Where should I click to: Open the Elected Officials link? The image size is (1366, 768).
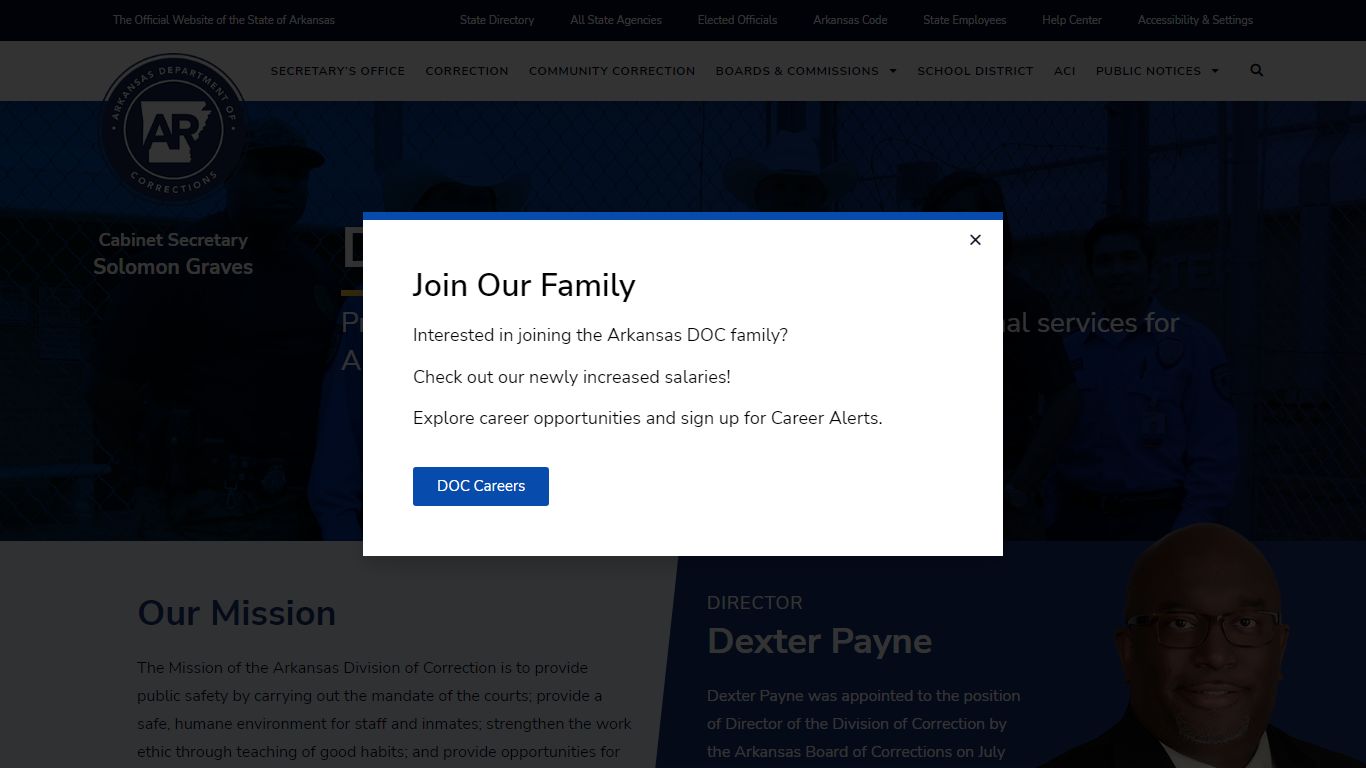(737, 20)
